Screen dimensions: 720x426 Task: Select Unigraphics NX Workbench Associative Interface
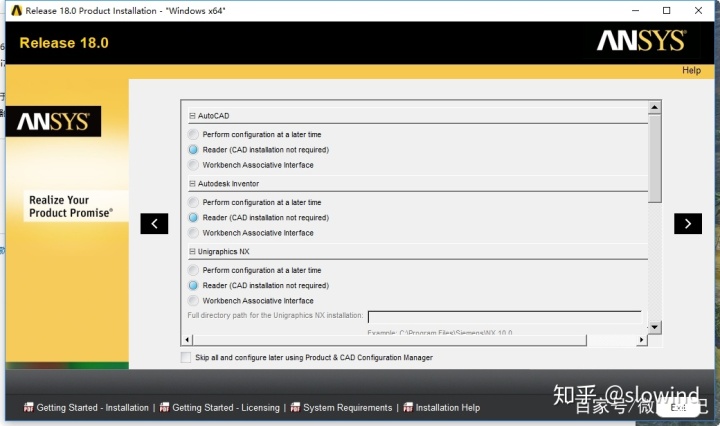(x=193, y=301)
